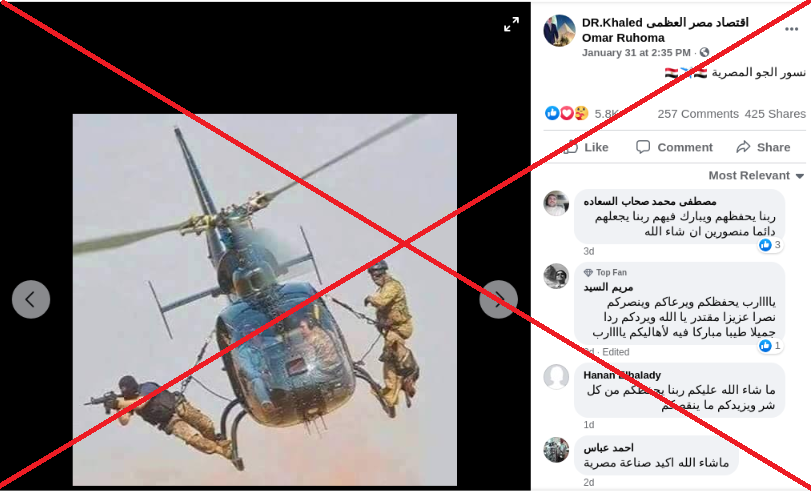View likes on the first comment
Viewport: 811px width, 495px height.
click(770, 245)
